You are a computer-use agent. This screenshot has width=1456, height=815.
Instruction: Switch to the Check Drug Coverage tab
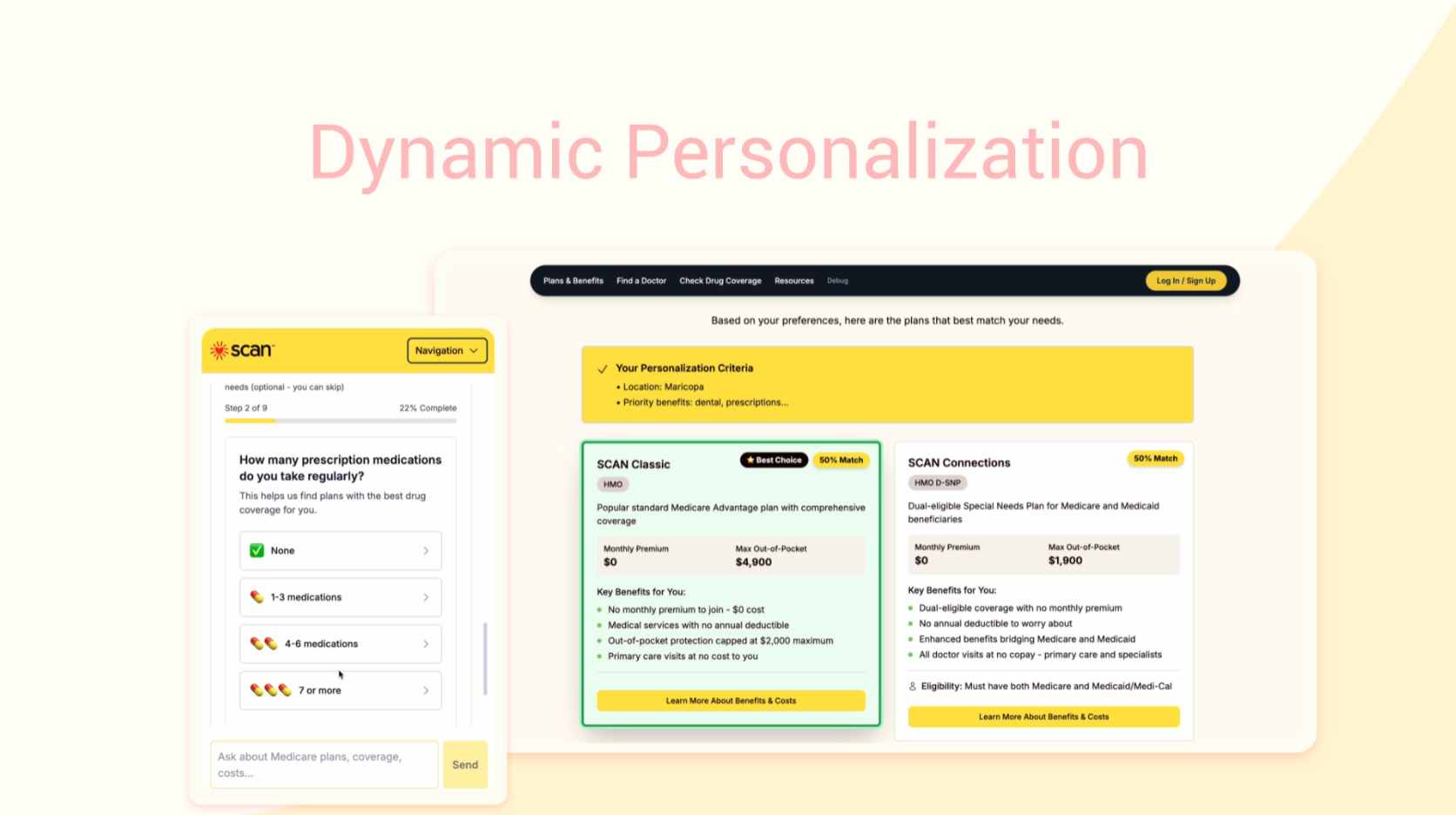pos(720,280)
